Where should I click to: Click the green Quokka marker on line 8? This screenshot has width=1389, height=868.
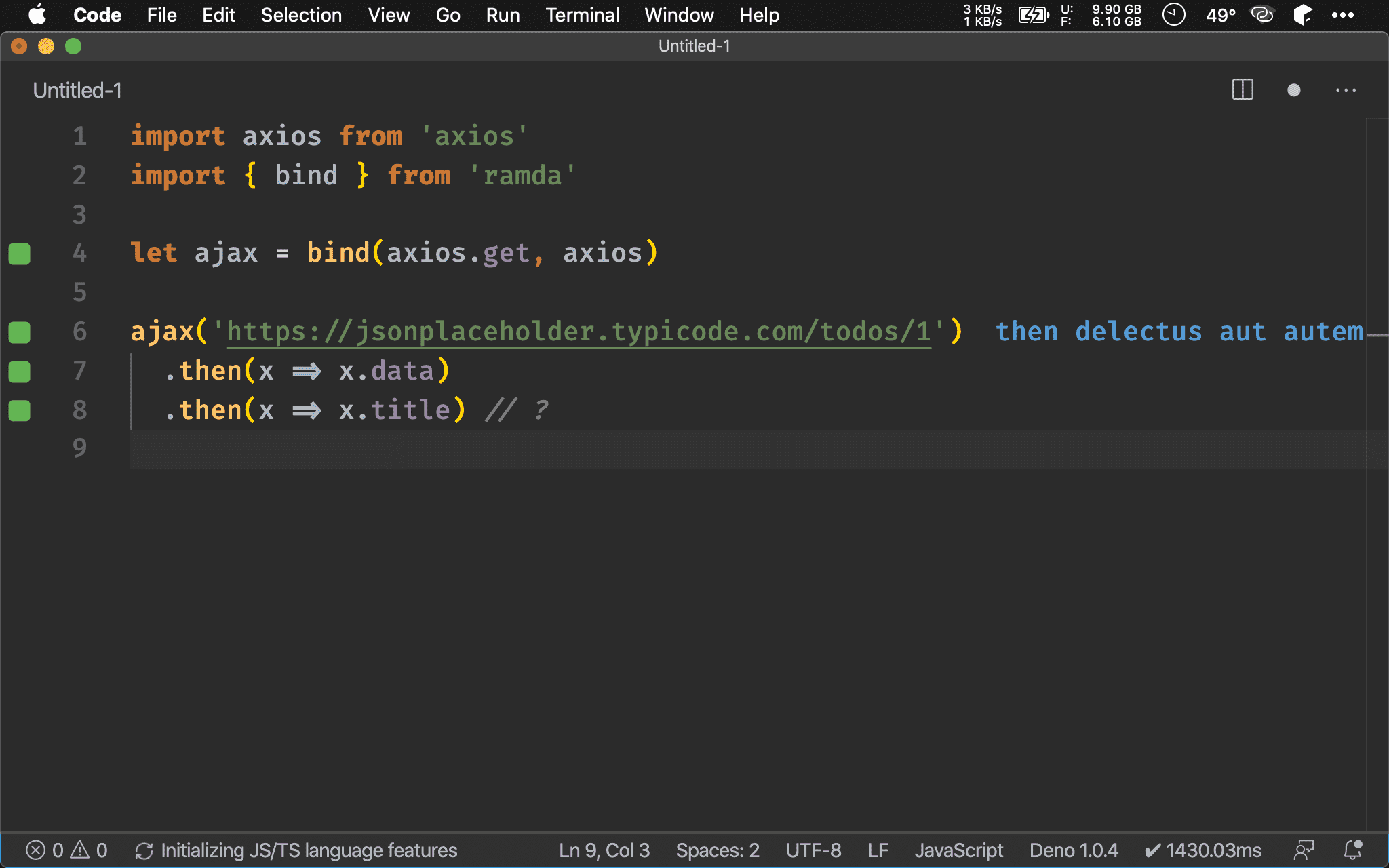tap(20, 411)
